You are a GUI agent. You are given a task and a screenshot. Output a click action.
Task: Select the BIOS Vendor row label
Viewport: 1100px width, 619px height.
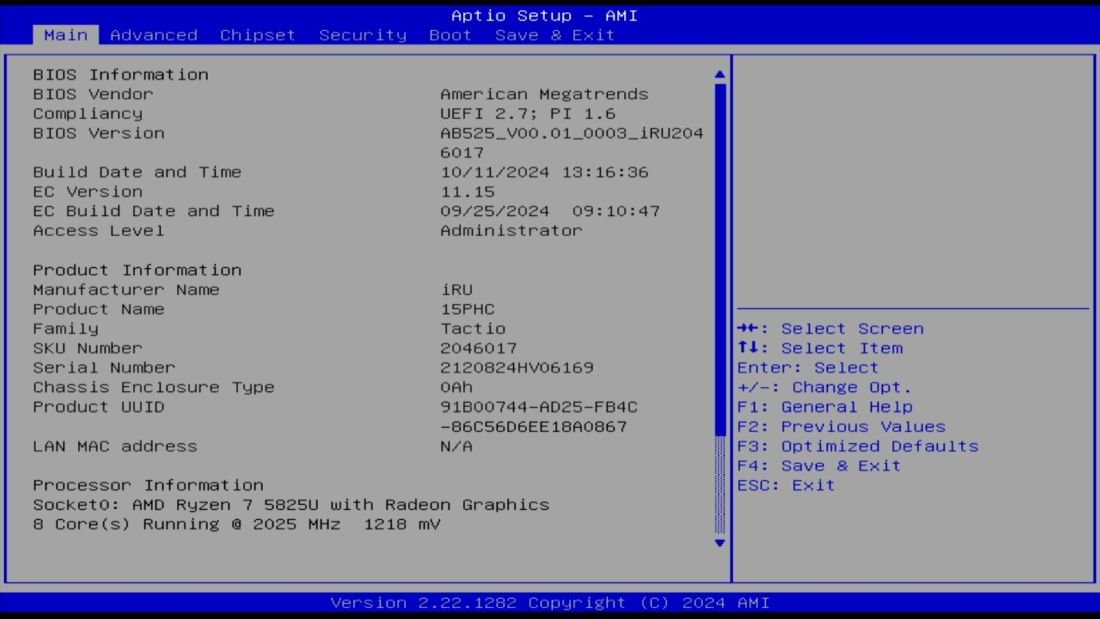(x=93, y=94)
